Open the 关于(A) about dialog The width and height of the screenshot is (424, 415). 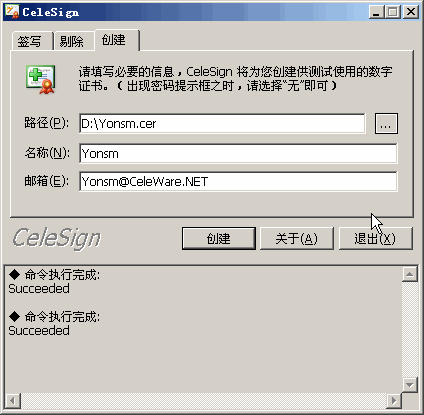point(297,238)
